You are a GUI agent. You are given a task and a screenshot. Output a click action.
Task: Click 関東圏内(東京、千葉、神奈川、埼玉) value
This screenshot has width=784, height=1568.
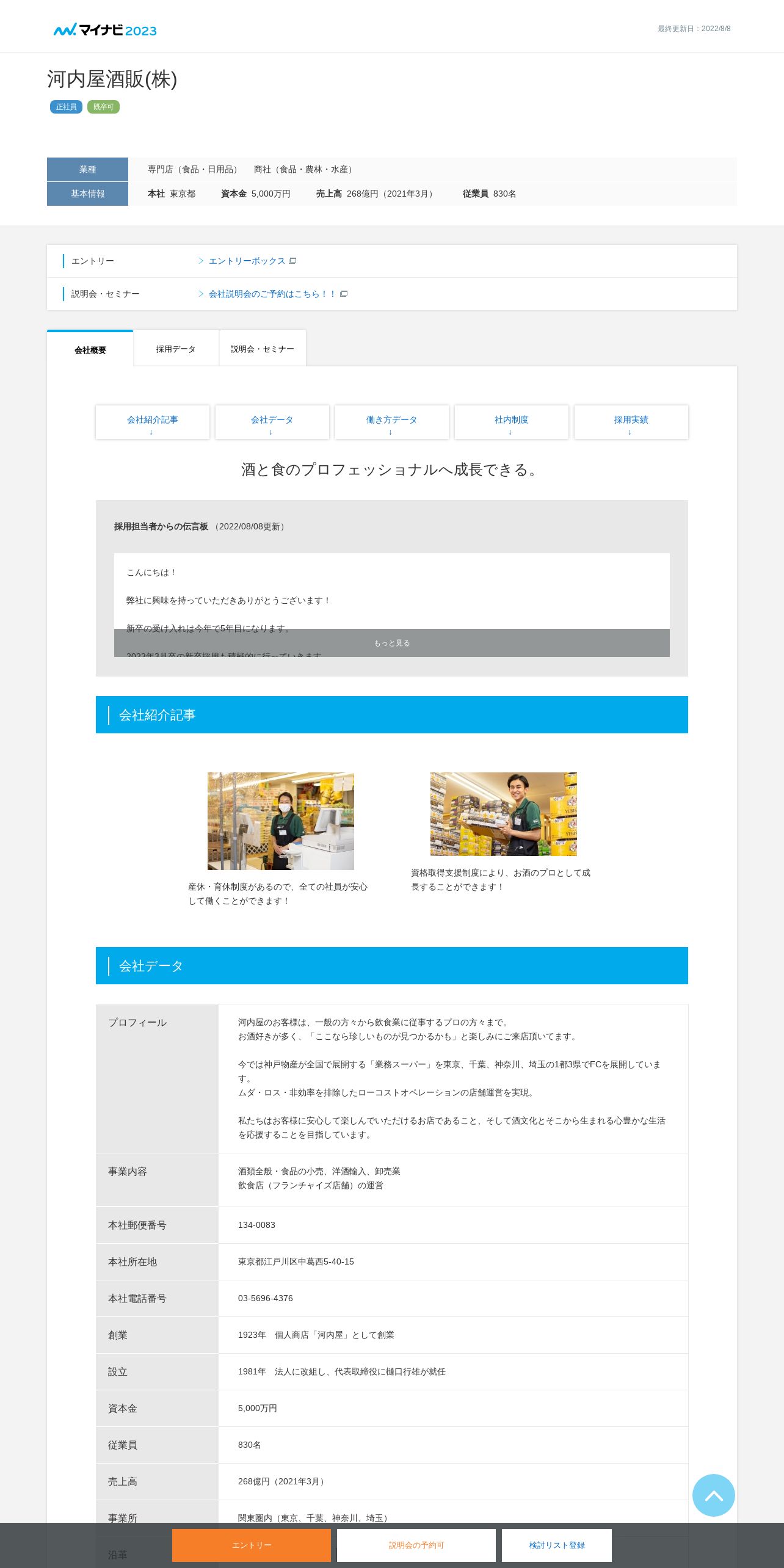point(314,1518)
